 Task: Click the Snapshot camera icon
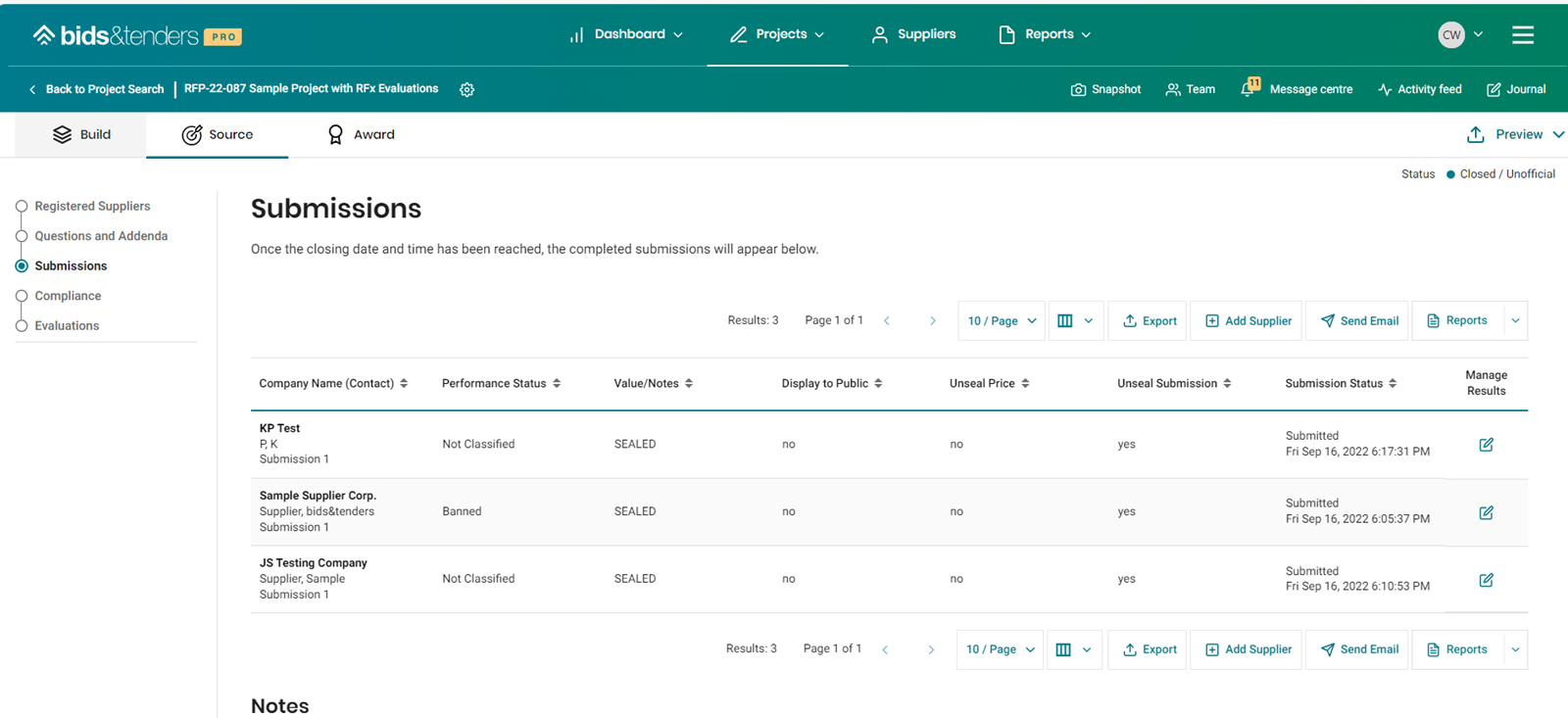click(1078, 89)
